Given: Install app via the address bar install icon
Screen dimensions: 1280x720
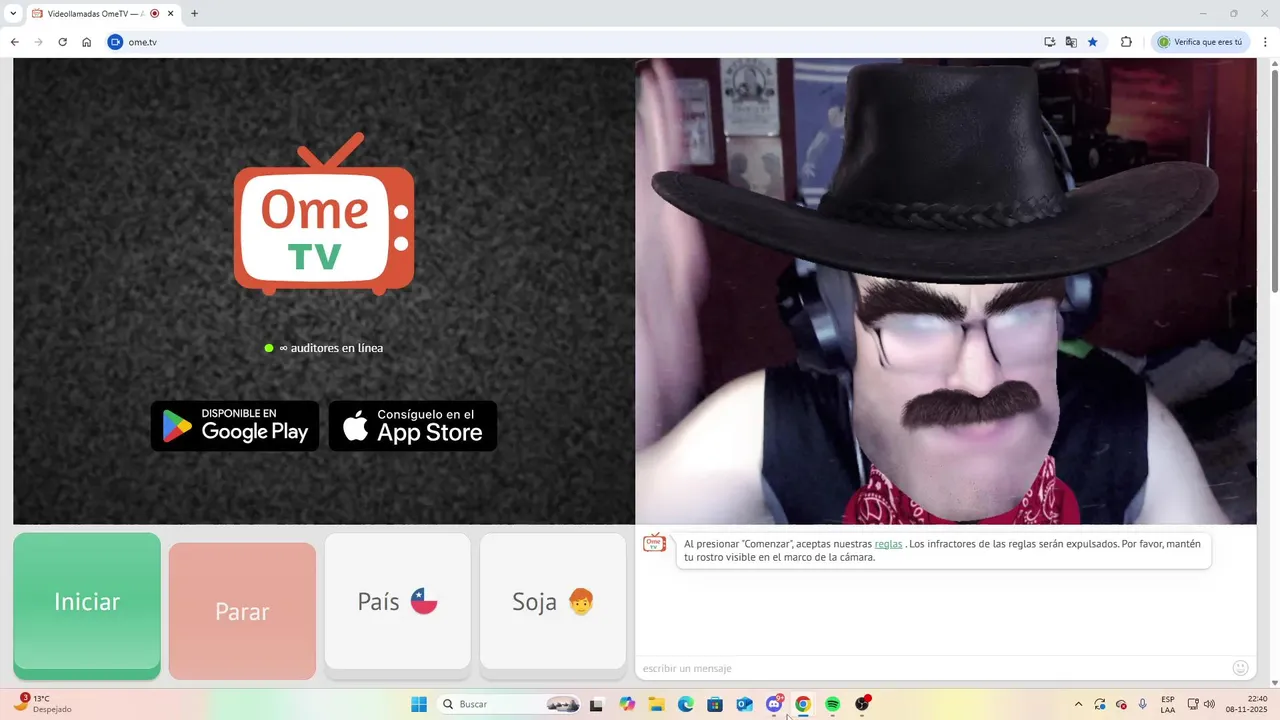Looking at the screenshot, I should (x=1049, y=42).
